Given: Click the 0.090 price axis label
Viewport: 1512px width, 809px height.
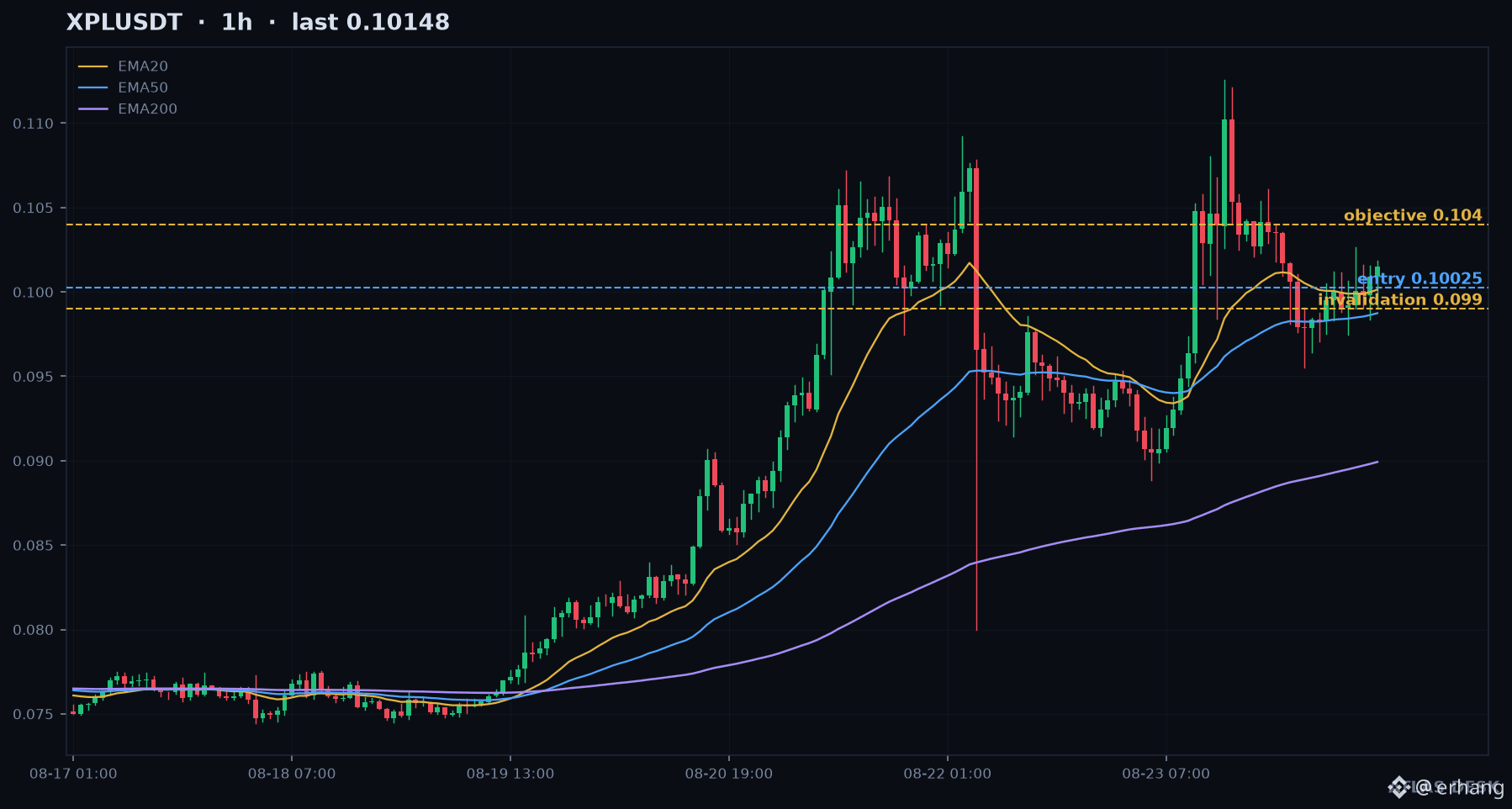Looking at the screenshot, I should click(x=33, y=461).
